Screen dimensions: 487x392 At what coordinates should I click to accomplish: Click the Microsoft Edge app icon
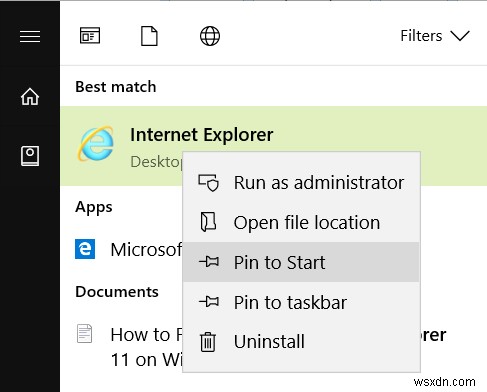click(x=85, y=249)
